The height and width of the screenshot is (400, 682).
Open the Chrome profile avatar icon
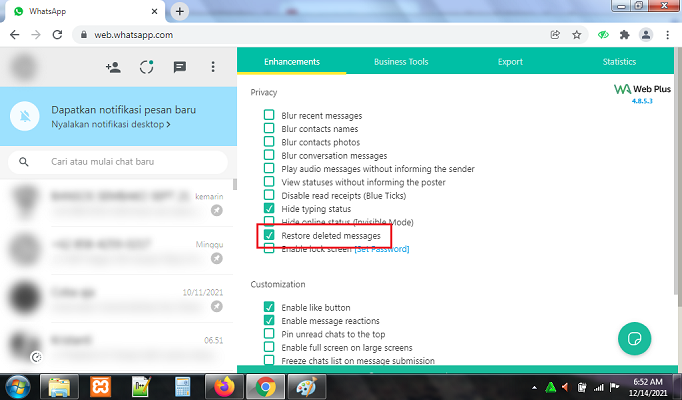click(x=646, y=35)
